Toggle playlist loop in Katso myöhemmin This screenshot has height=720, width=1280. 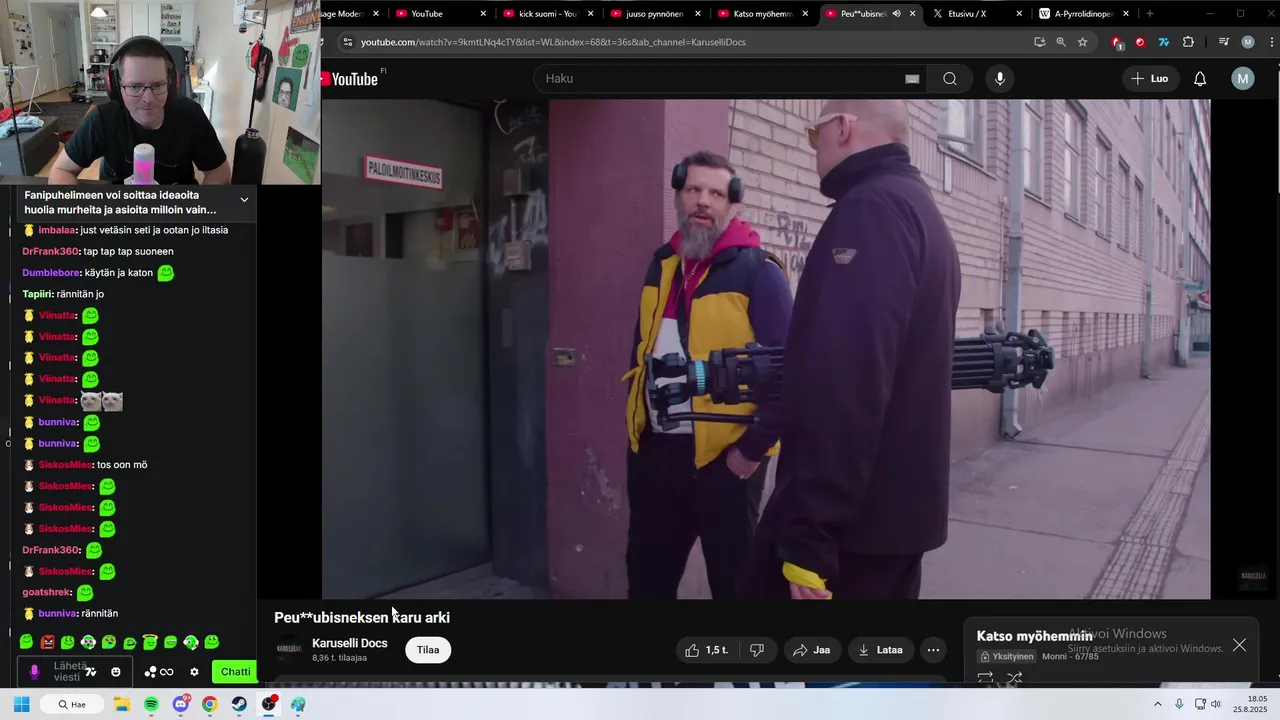click(x=985, y=678)
